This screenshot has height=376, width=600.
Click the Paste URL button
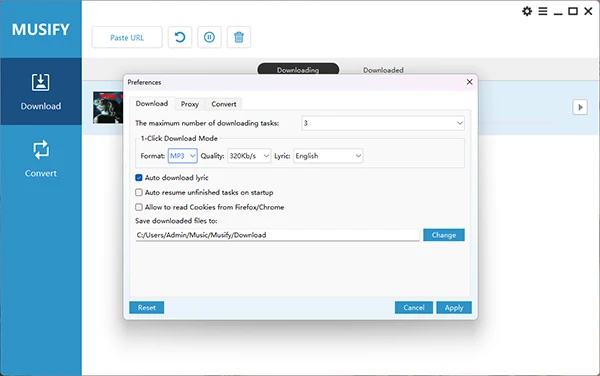pyautogui.click(x=127, y=37)
